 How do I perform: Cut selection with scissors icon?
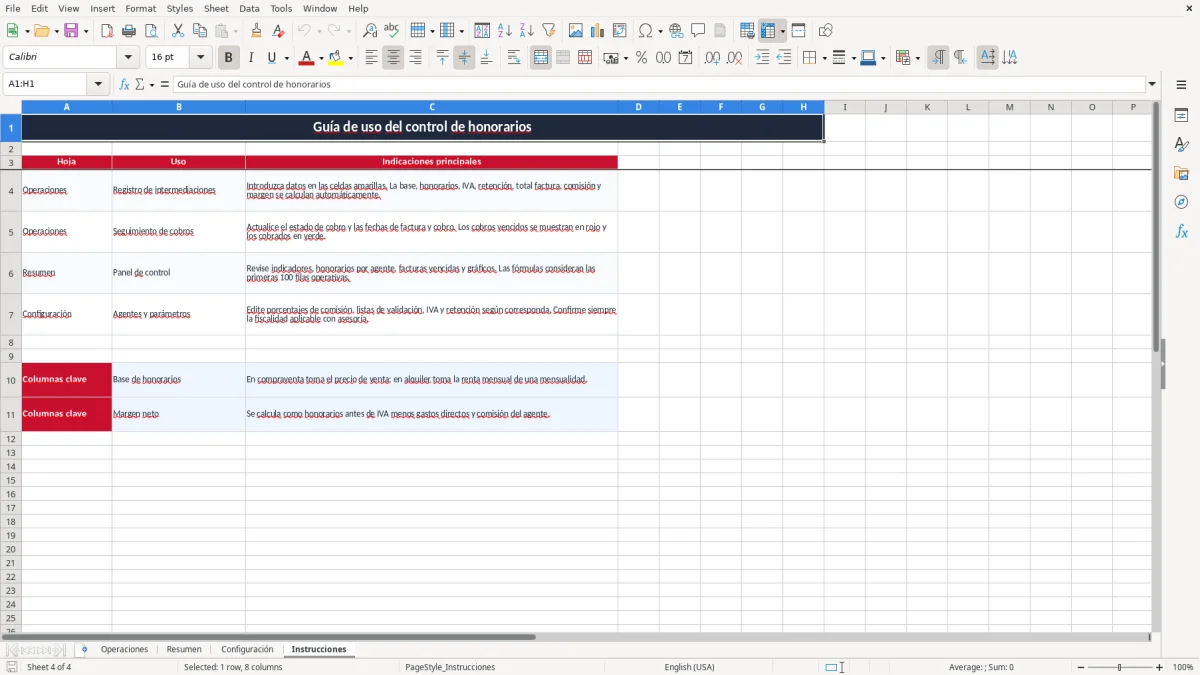[178, 31]
